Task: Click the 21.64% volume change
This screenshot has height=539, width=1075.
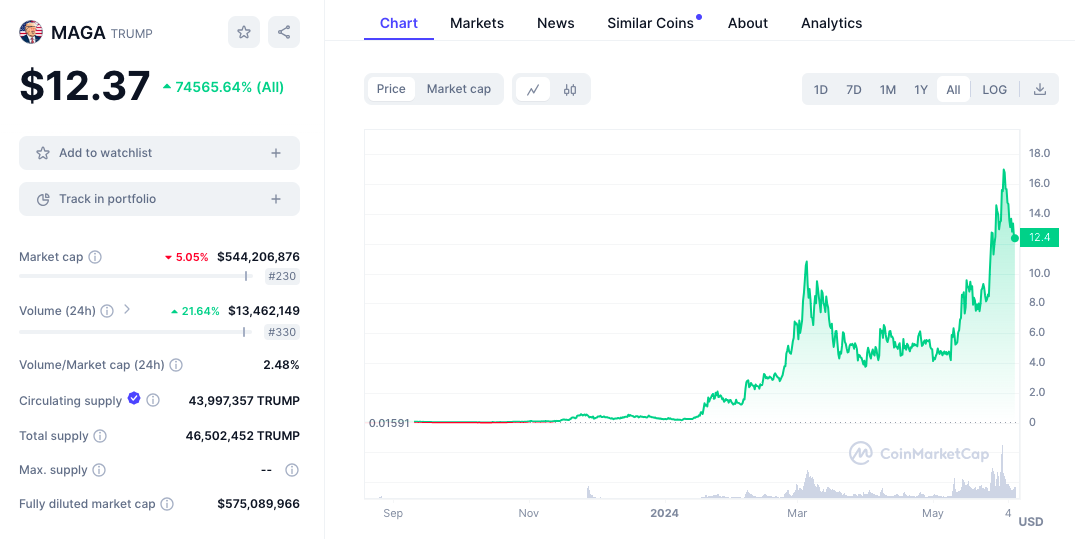Action: coord(195,311)
